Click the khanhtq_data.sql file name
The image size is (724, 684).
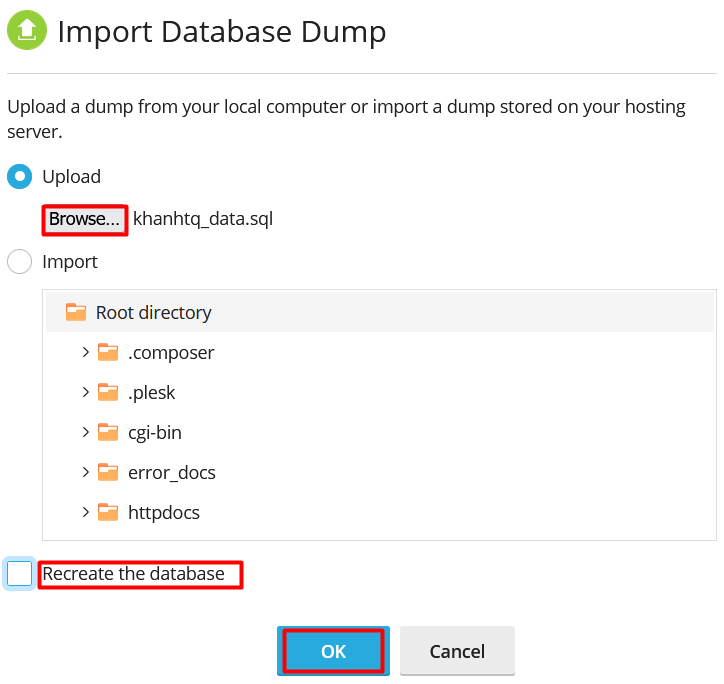(203, 219)
